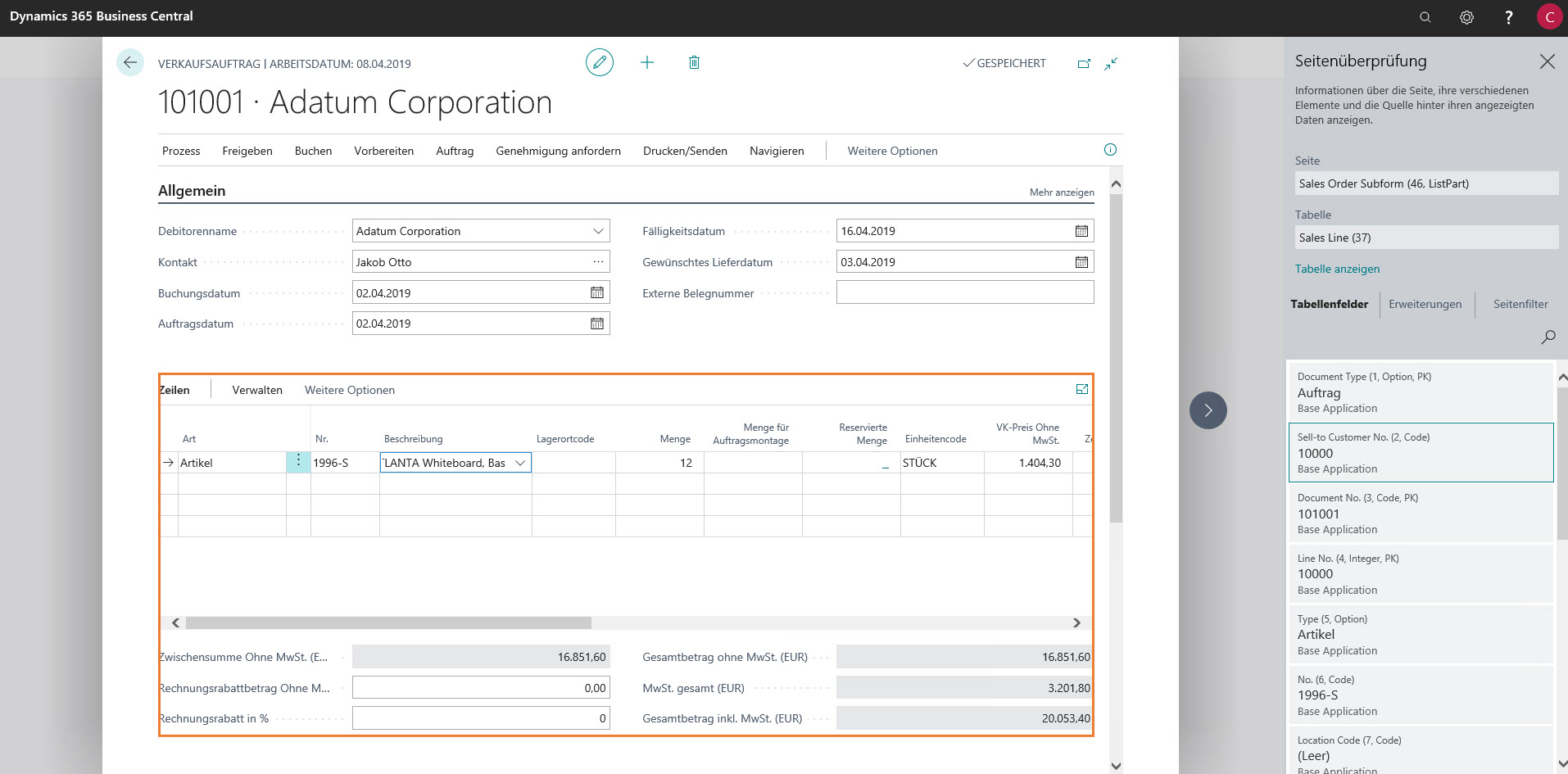The width and height of the screenshot is (1568, 774).
Task: Select the Line No. field entry
Action: click(x=1421, y=574)
